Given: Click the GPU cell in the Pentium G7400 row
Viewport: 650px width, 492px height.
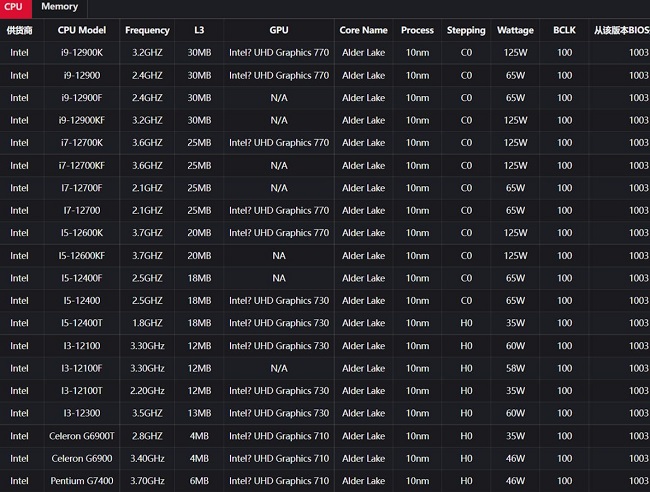Looking at the screenshot, I should [279, 480].
